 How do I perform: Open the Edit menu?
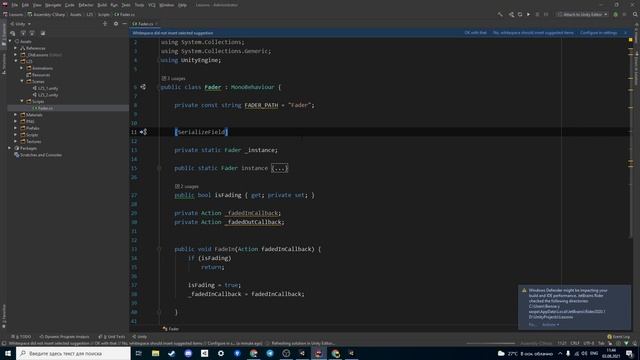coord(25,5)
